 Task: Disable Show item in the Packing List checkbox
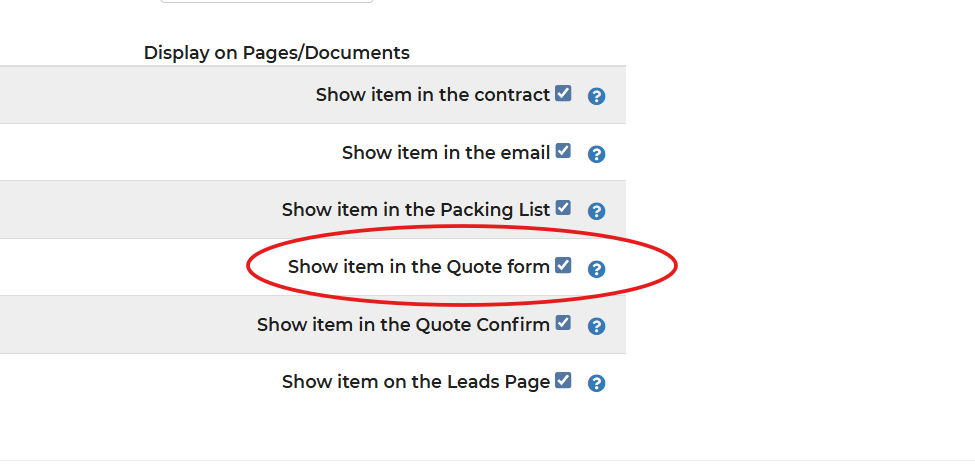563,208
